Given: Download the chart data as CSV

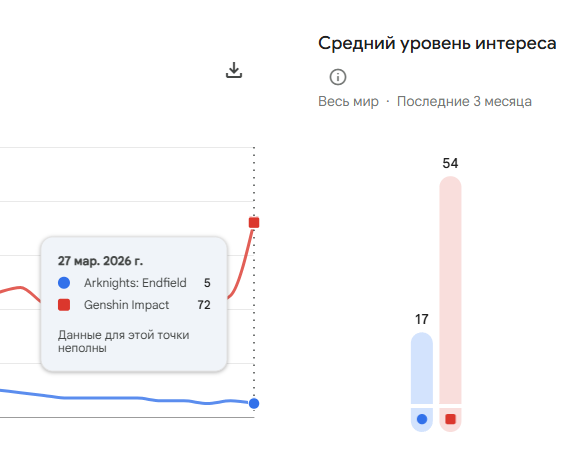Looking at the screenshot, I should (x=234, y=70).
